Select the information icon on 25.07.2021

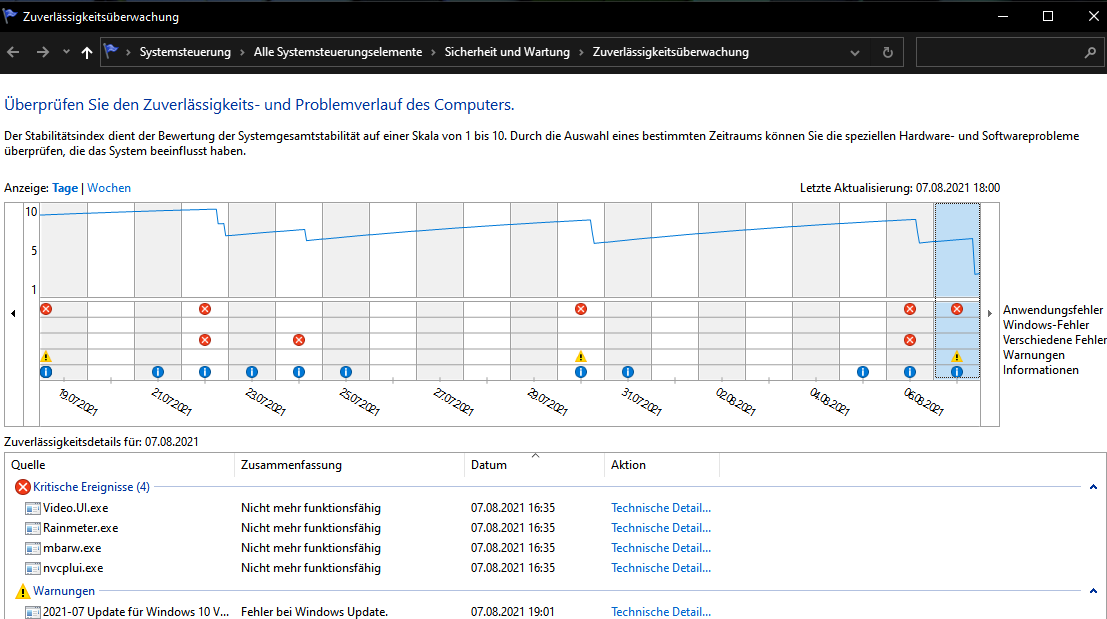click(x=345, y=372)
